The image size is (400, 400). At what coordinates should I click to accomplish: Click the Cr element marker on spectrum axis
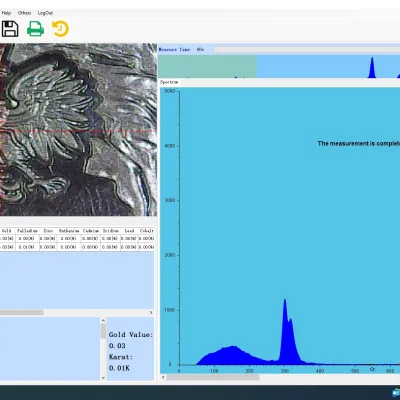372,369
